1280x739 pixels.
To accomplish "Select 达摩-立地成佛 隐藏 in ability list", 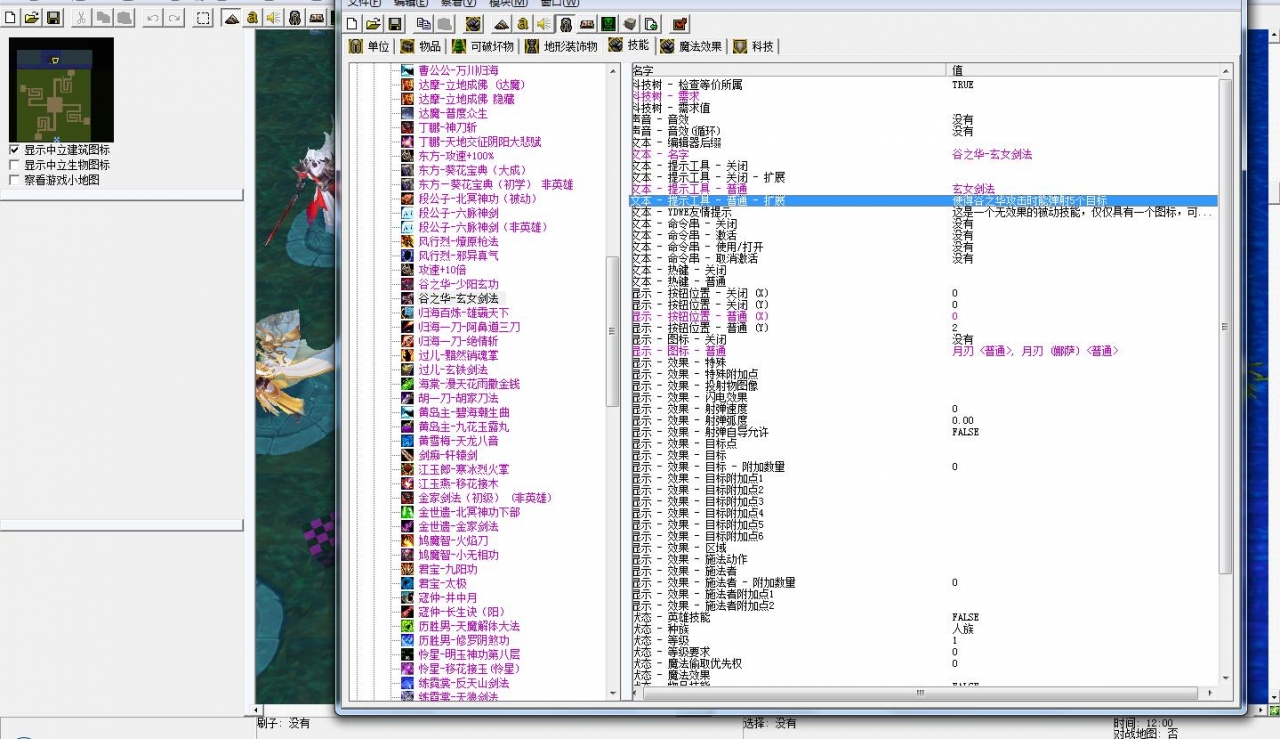I will [466, 99].
